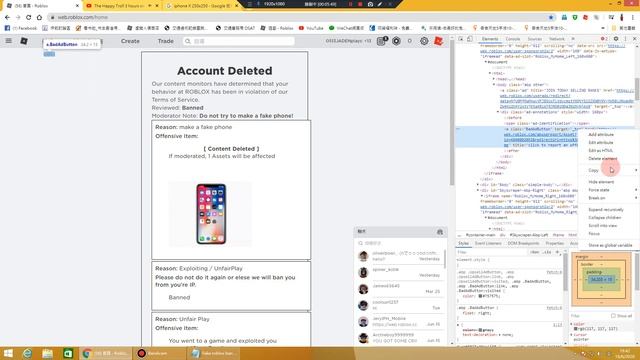Click the Windows Start button
640x360 pixels.
[8, 353]
